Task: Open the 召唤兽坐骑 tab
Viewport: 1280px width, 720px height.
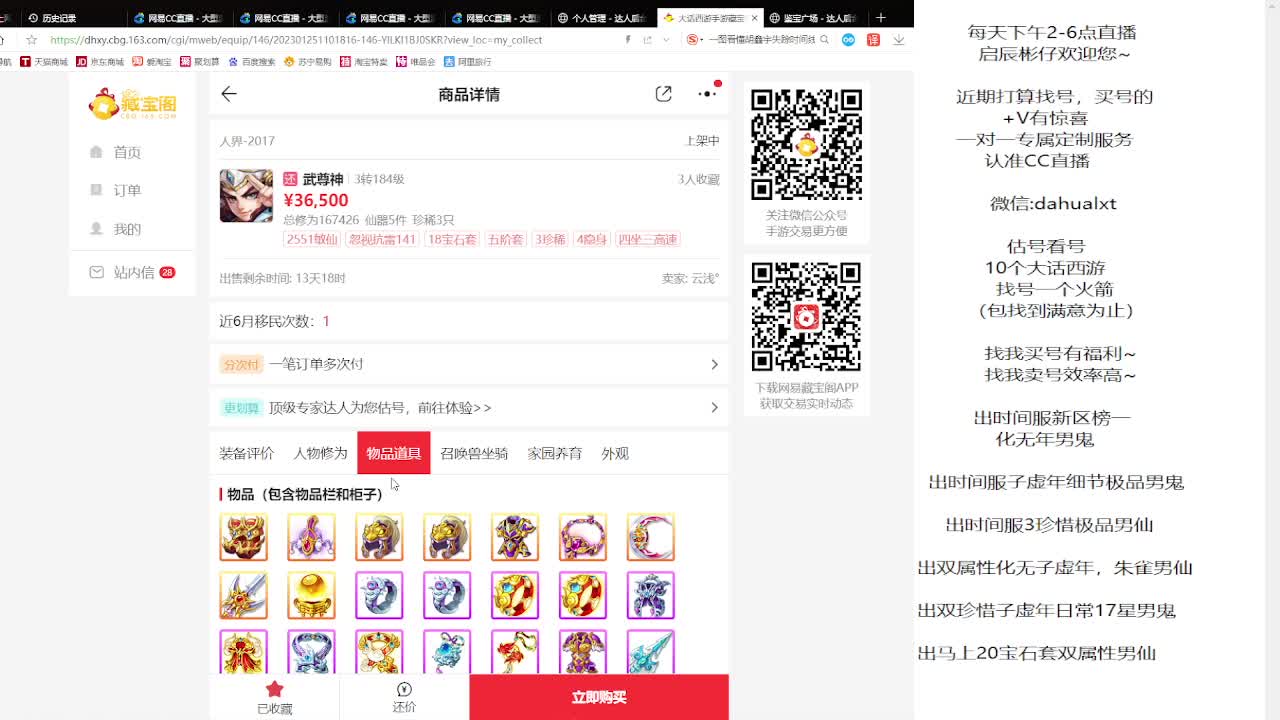Action: point(474,453)
